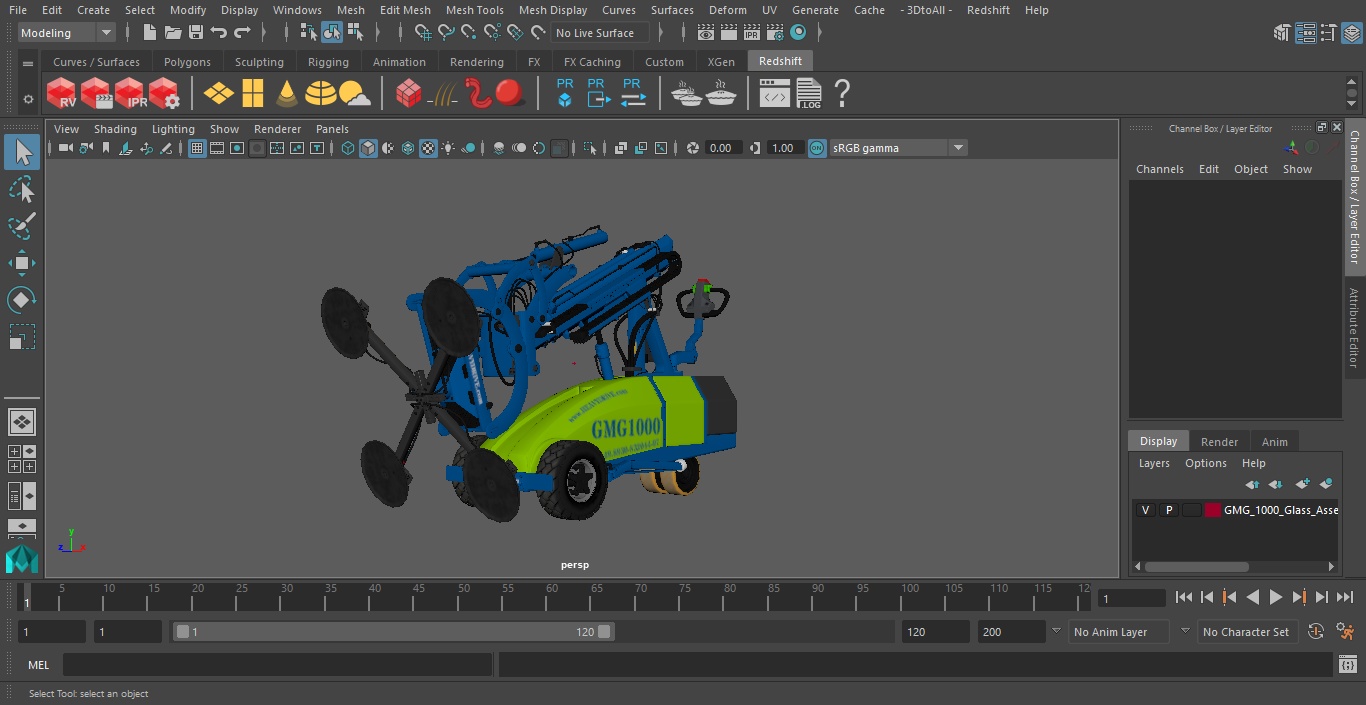This screenshot has width=1366, height=705.
Task: Click the redo arrow icon
Action: 242,33
